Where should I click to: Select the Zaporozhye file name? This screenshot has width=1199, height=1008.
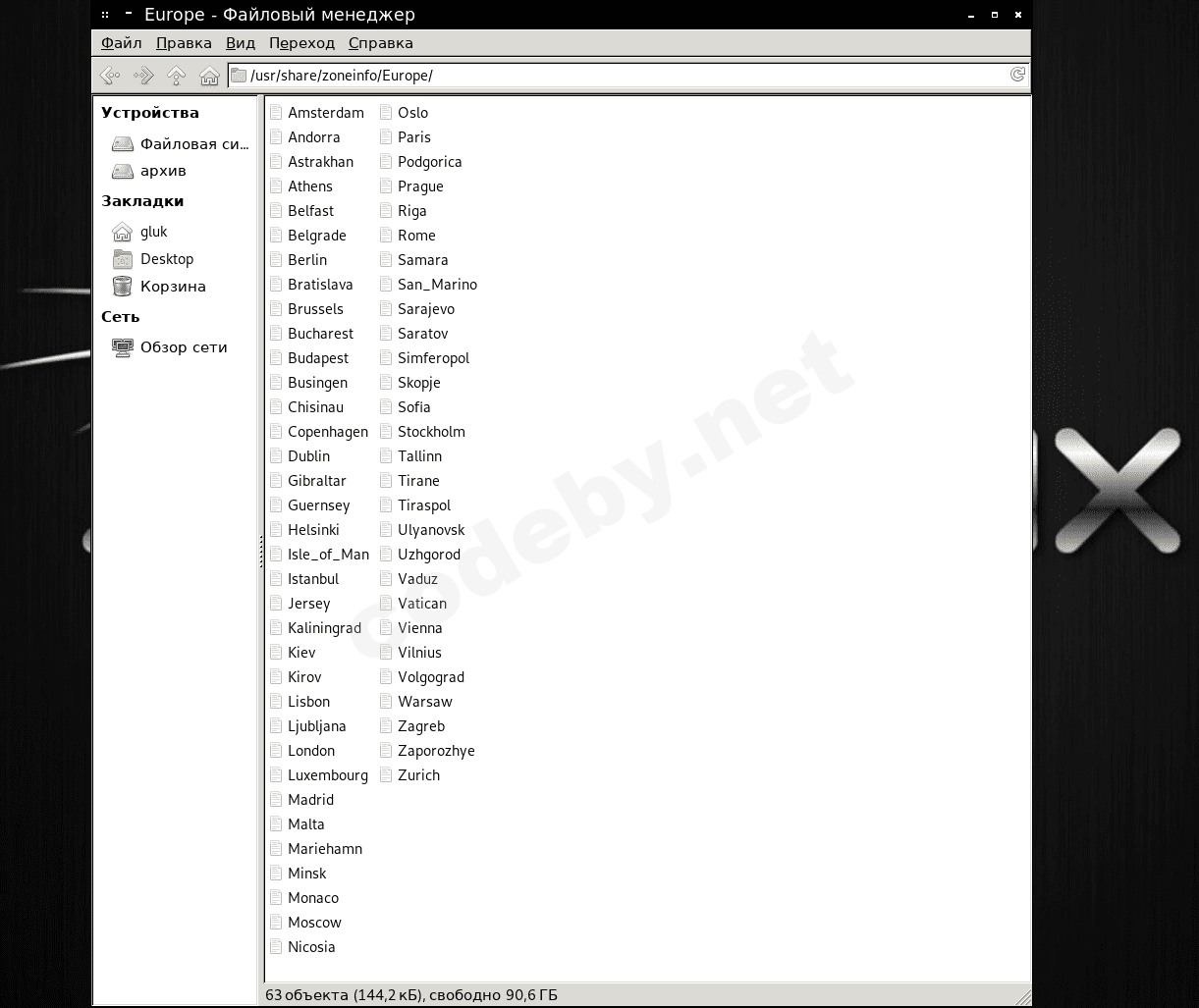[437, 751]
